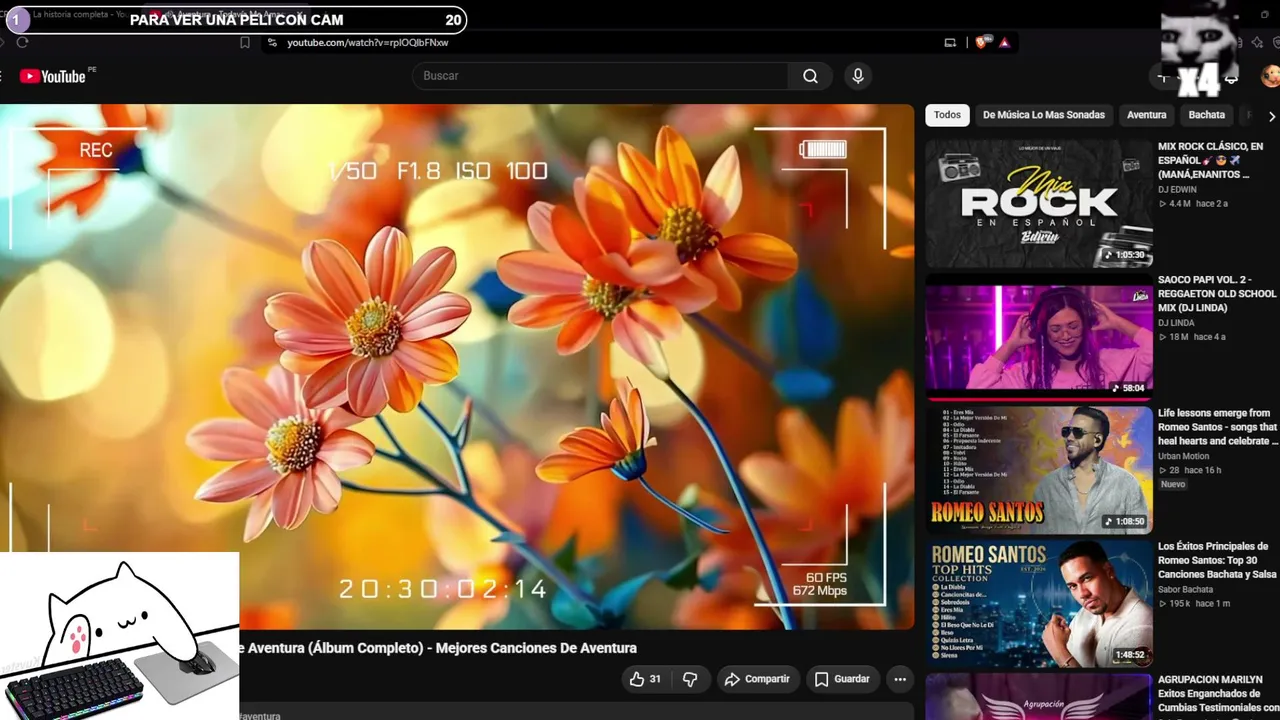Open the more actions three-dot menu
The height and width of the screenshot is (720, 1280).
(x=900, y=679)
